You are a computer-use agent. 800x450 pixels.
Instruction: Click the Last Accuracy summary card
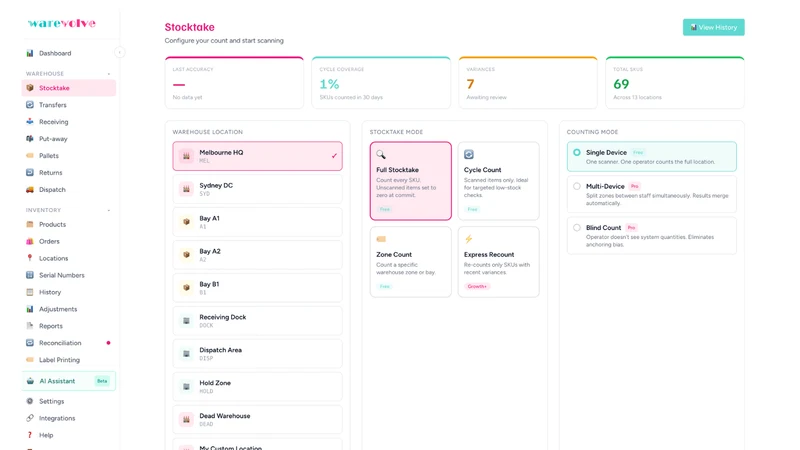(234, 83)
